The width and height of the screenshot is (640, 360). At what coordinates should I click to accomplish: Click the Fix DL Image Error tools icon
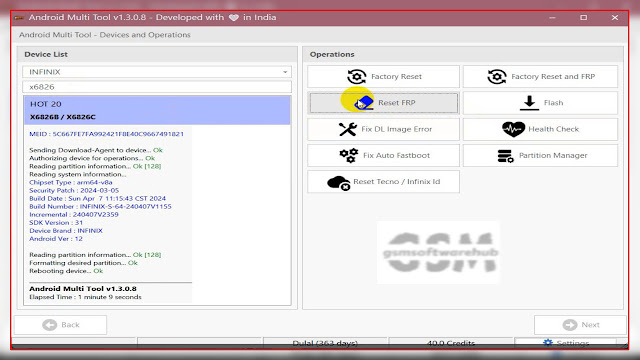pyautogui.click(x=348, y=129)
